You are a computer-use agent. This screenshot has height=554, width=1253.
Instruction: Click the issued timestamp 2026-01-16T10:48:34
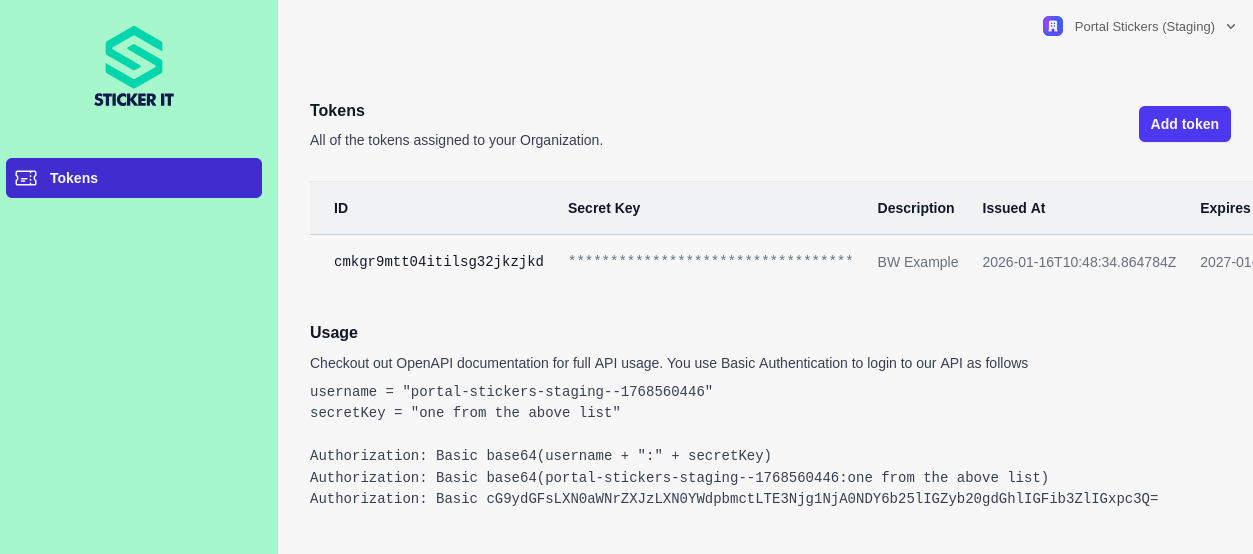[x=1079, y=262]
